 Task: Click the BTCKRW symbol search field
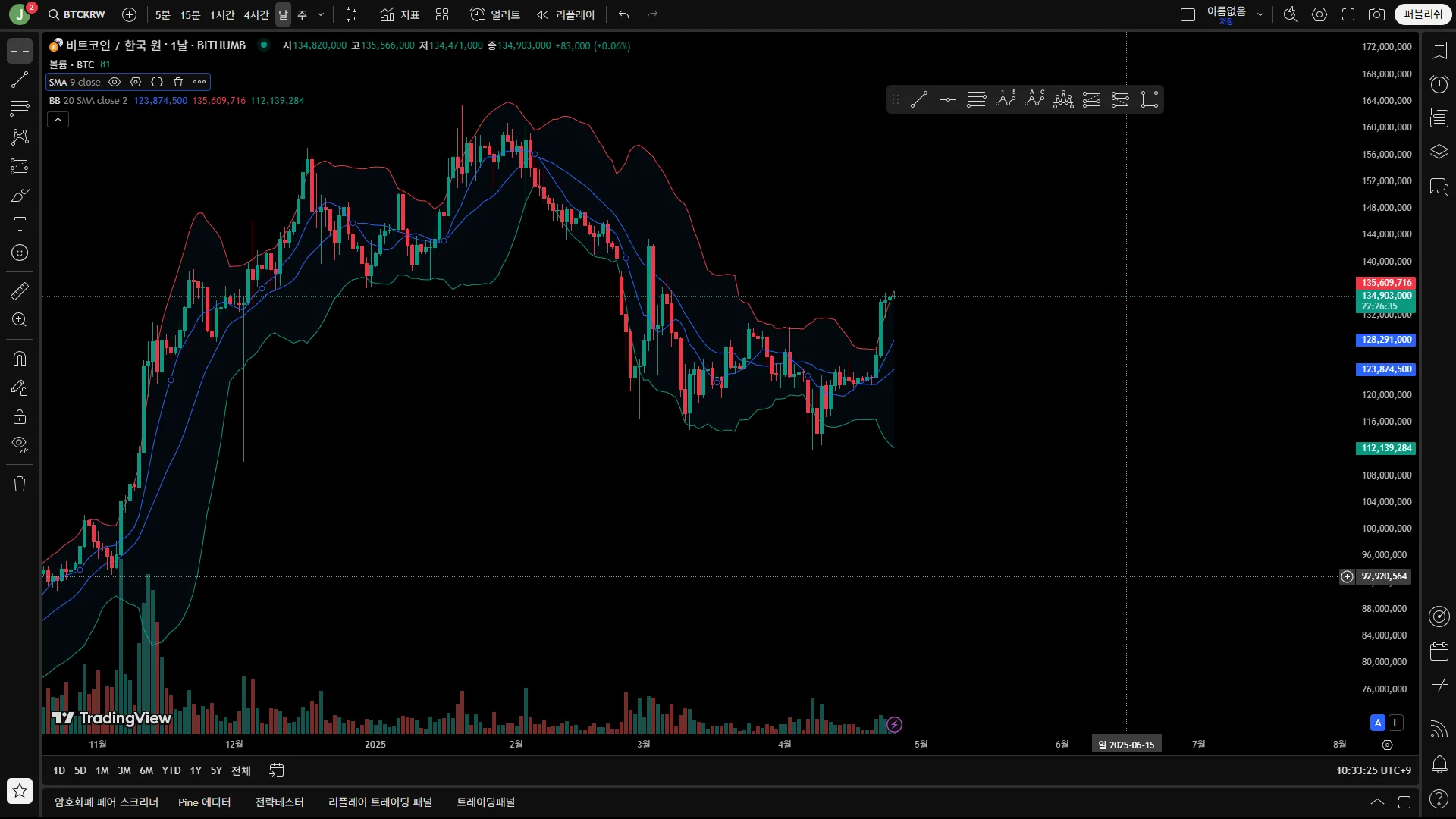[x=83, y=14]
